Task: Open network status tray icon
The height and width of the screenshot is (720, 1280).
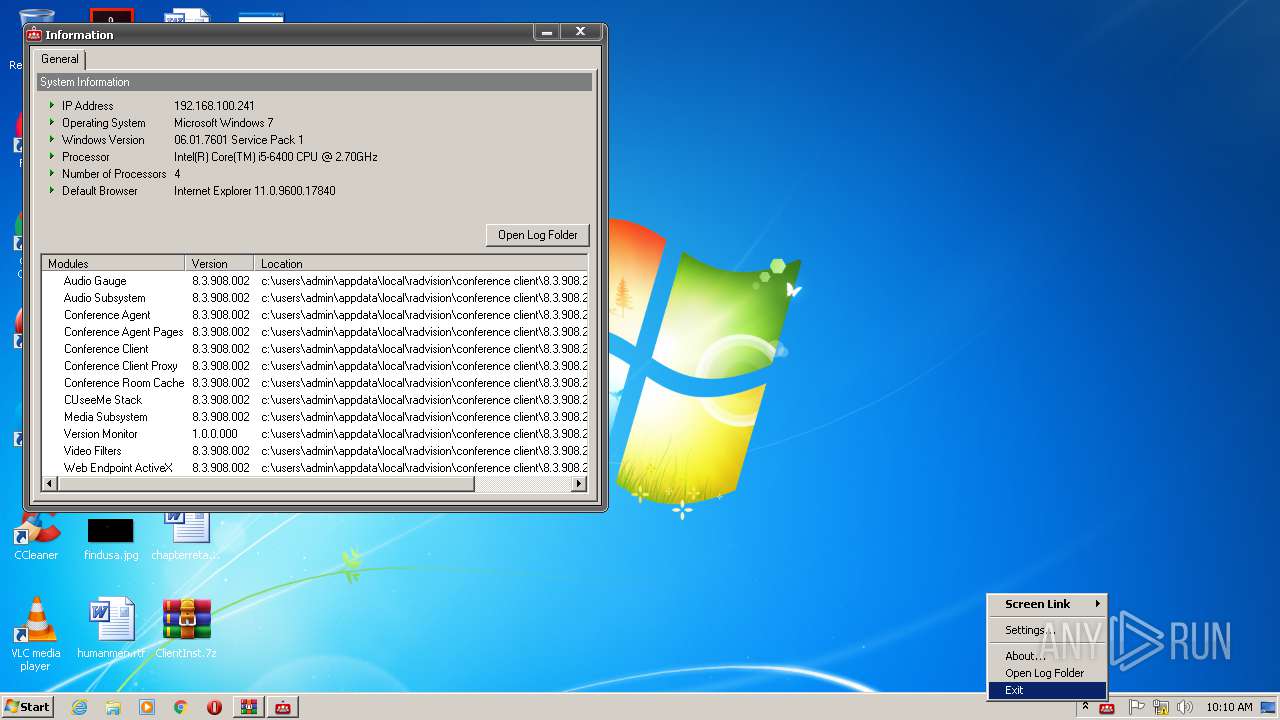Action: (1161, 707)
